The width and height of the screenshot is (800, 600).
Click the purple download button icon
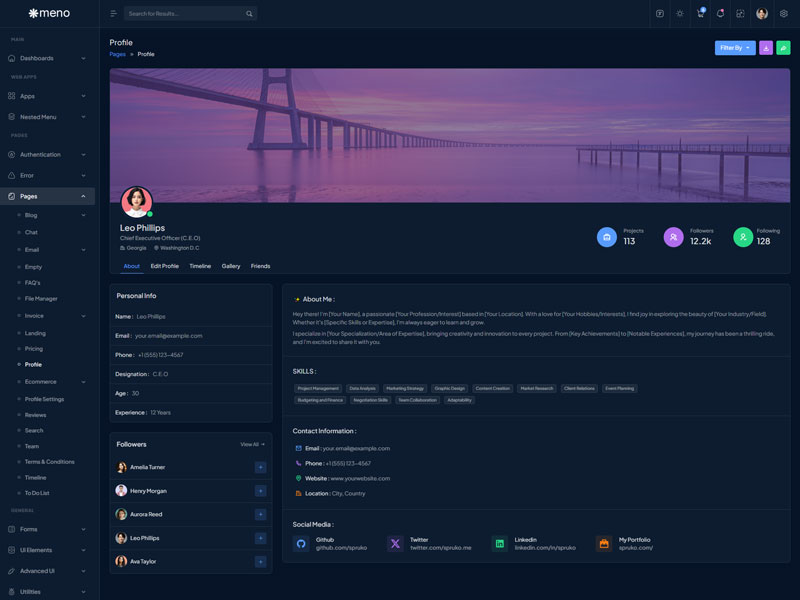tap(766, 48)
